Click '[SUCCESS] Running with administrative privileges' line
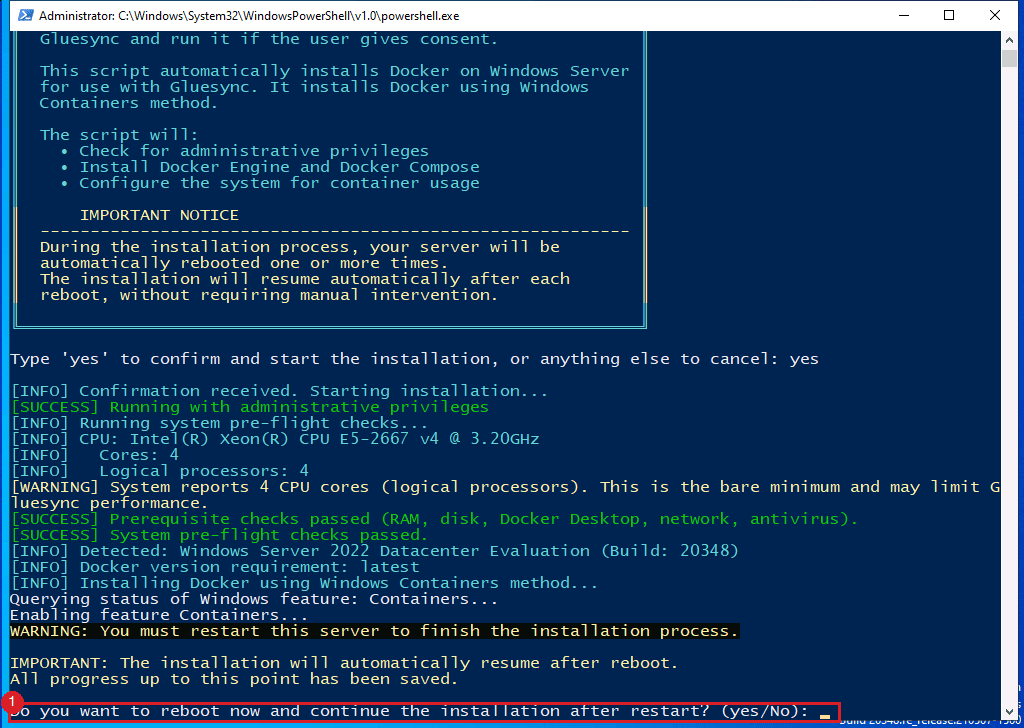 250,407
